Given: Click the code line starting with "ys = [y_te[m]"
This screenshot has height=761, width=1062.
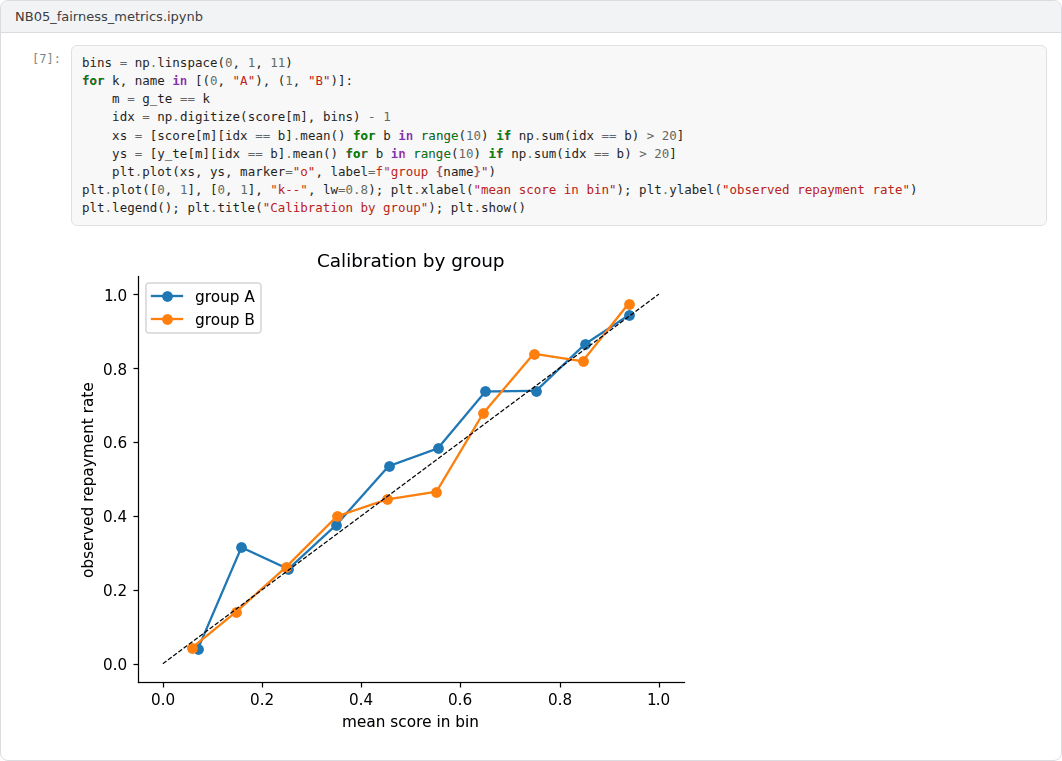Looking at the screenshot, I should coord(394,154).
